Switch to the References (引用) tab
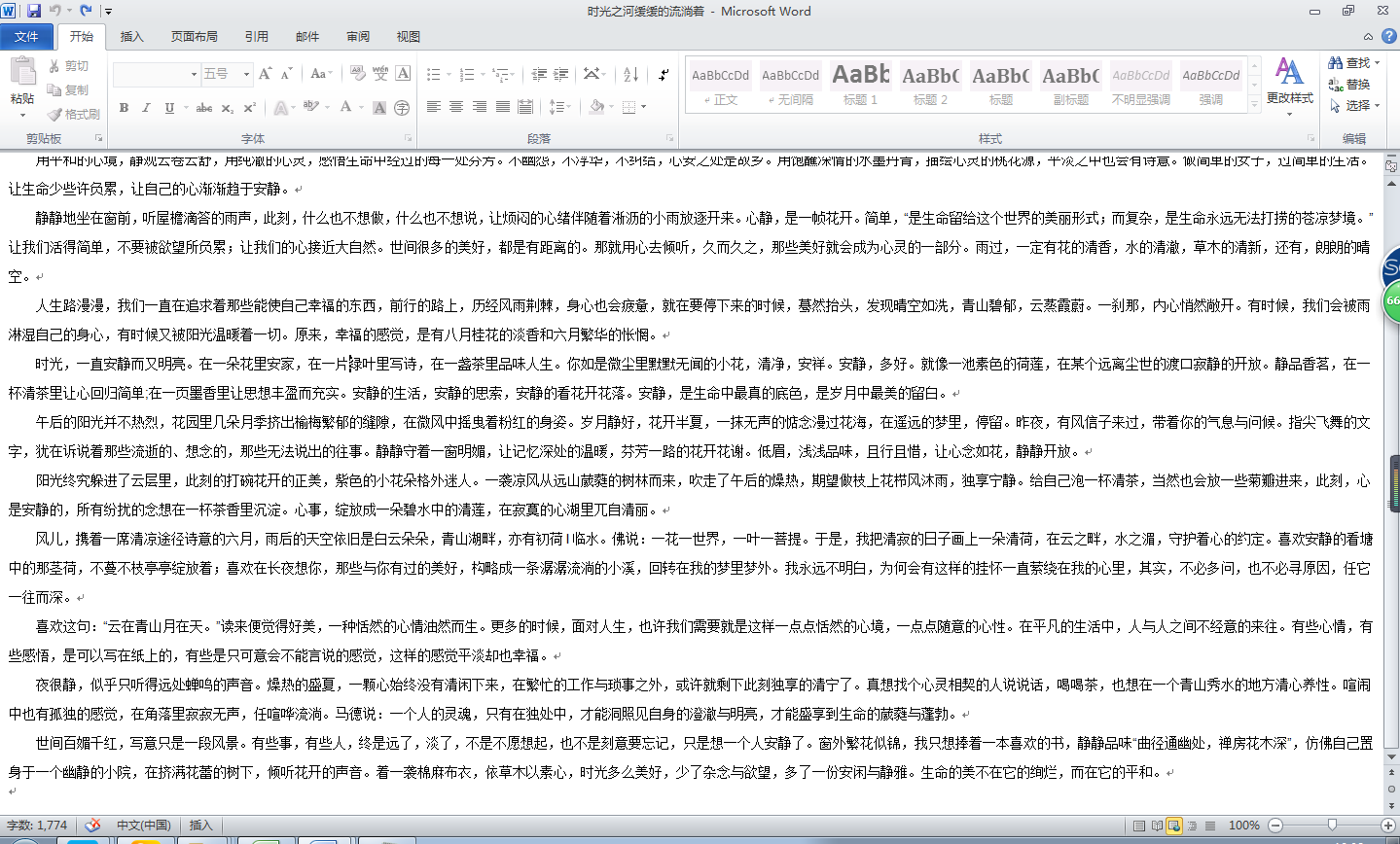The height and width of the screenshot is (844, 1400). (x=257, y=36)
